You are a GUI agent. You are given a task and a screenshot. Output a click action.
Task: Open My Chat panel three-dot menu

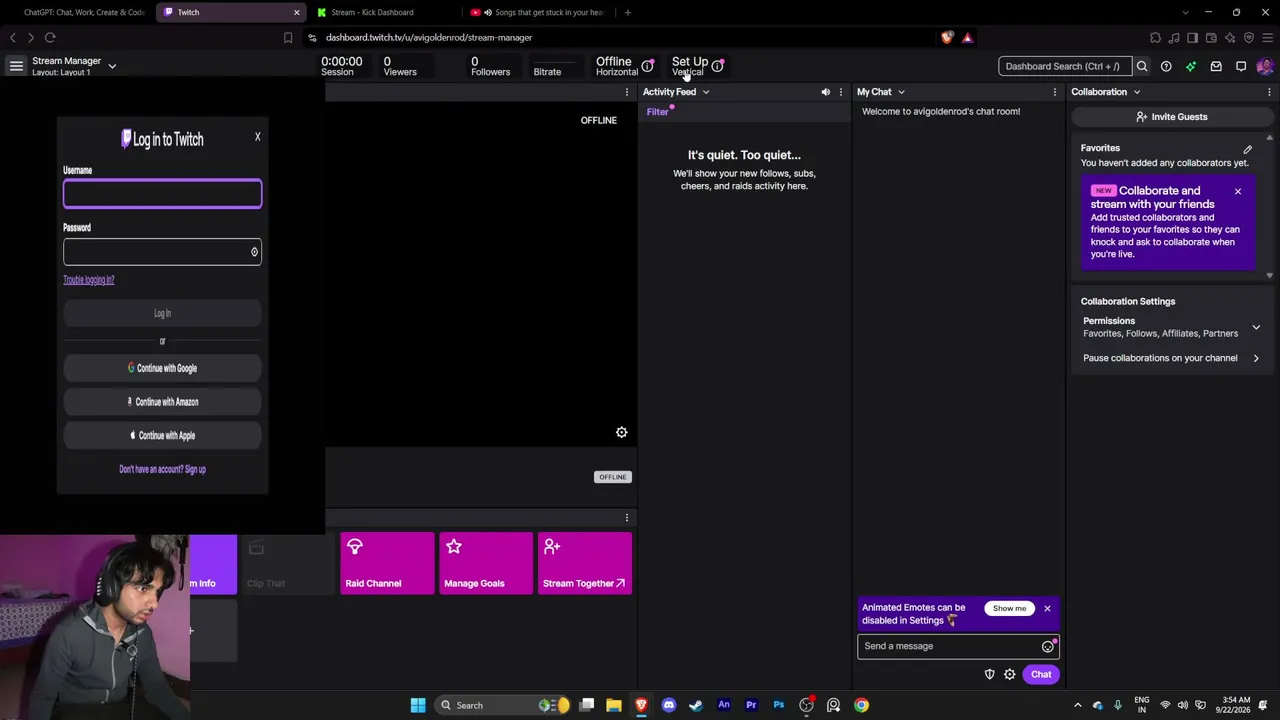coord(1054,92)
